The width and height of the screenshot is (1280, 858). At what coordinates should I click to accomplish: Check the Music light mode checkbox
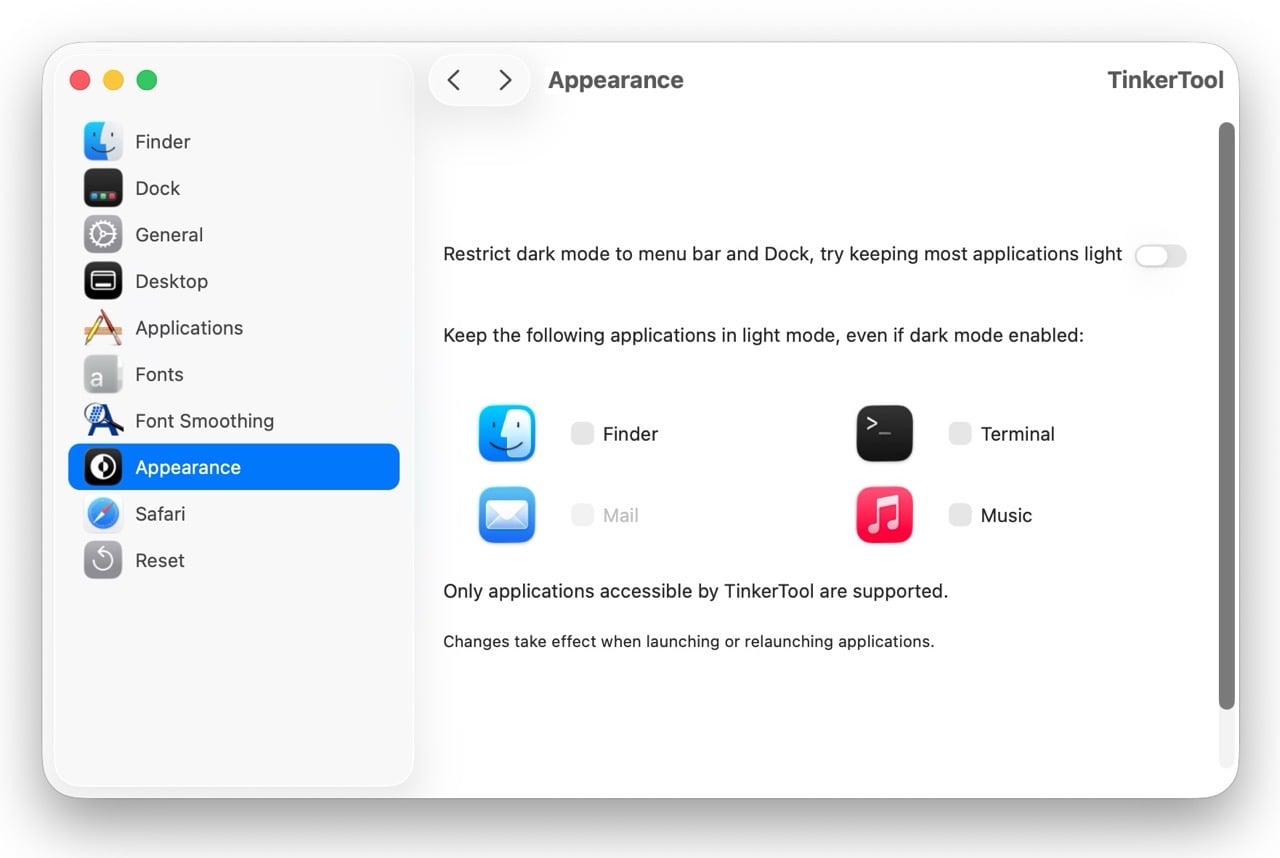click(x=960, y=515)
